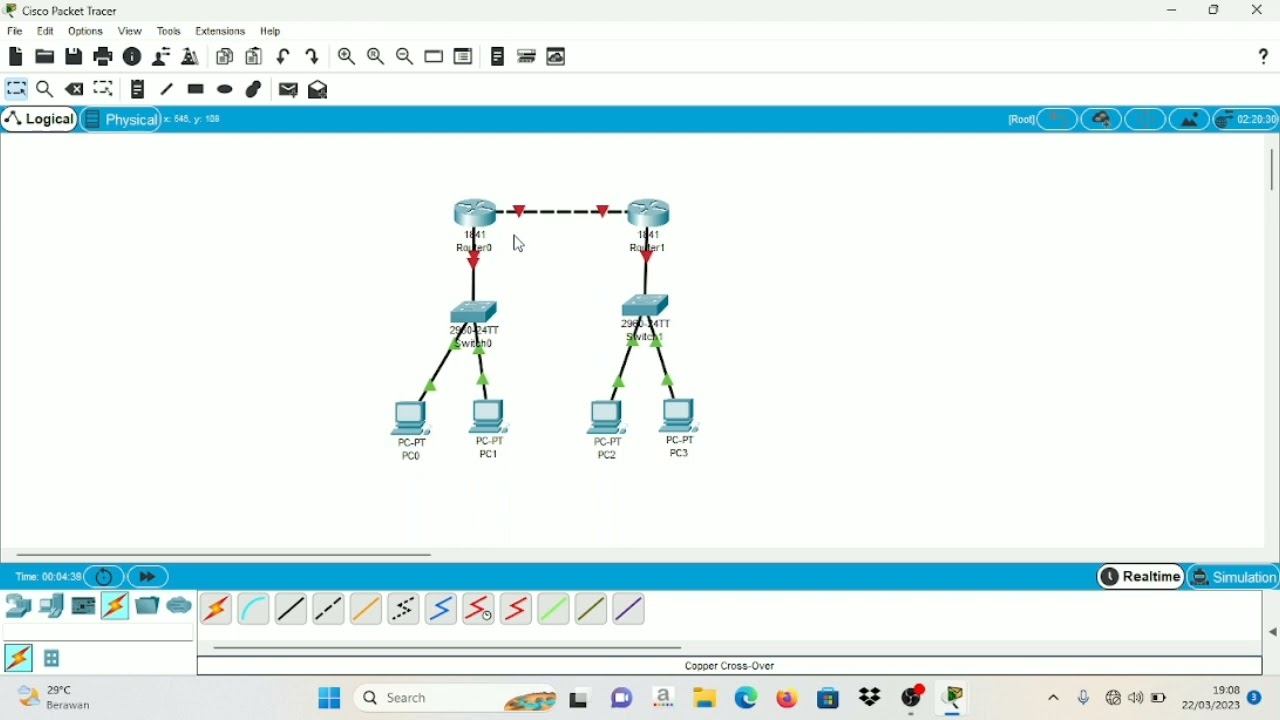1280x720 pixels.
Task: Select Components category
Action: tap(84, 606)
